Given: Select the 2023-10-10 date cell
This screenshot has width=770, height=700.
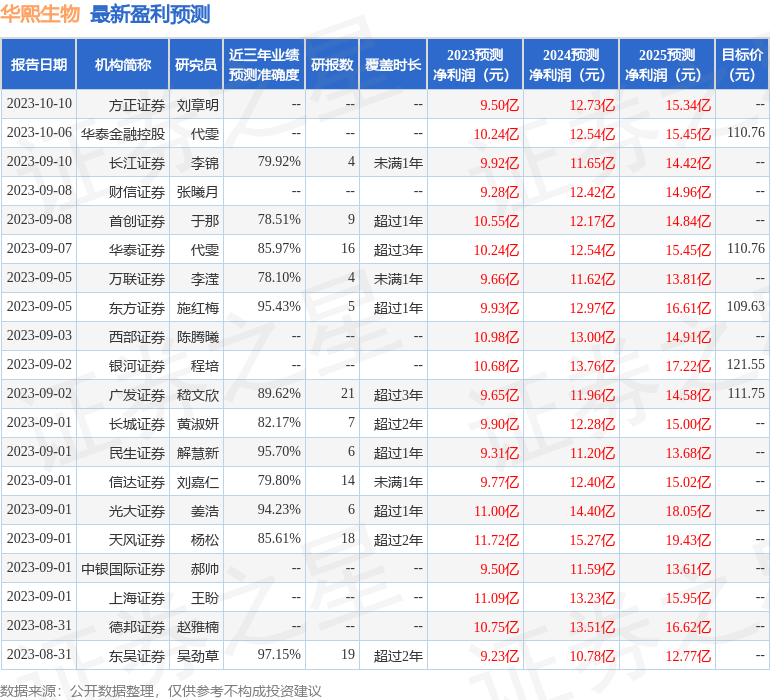Looking at the screenshot, I should coord(39,104).
